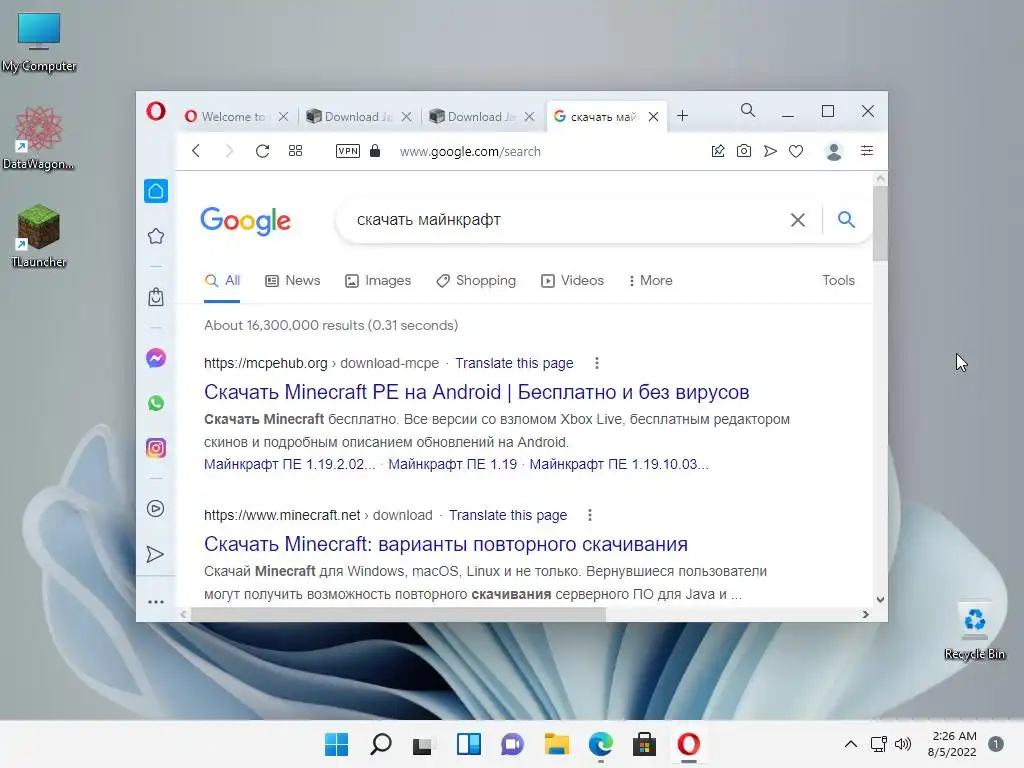
Task: Take a snapshot with camera icon
Action: tap(743, 151)
